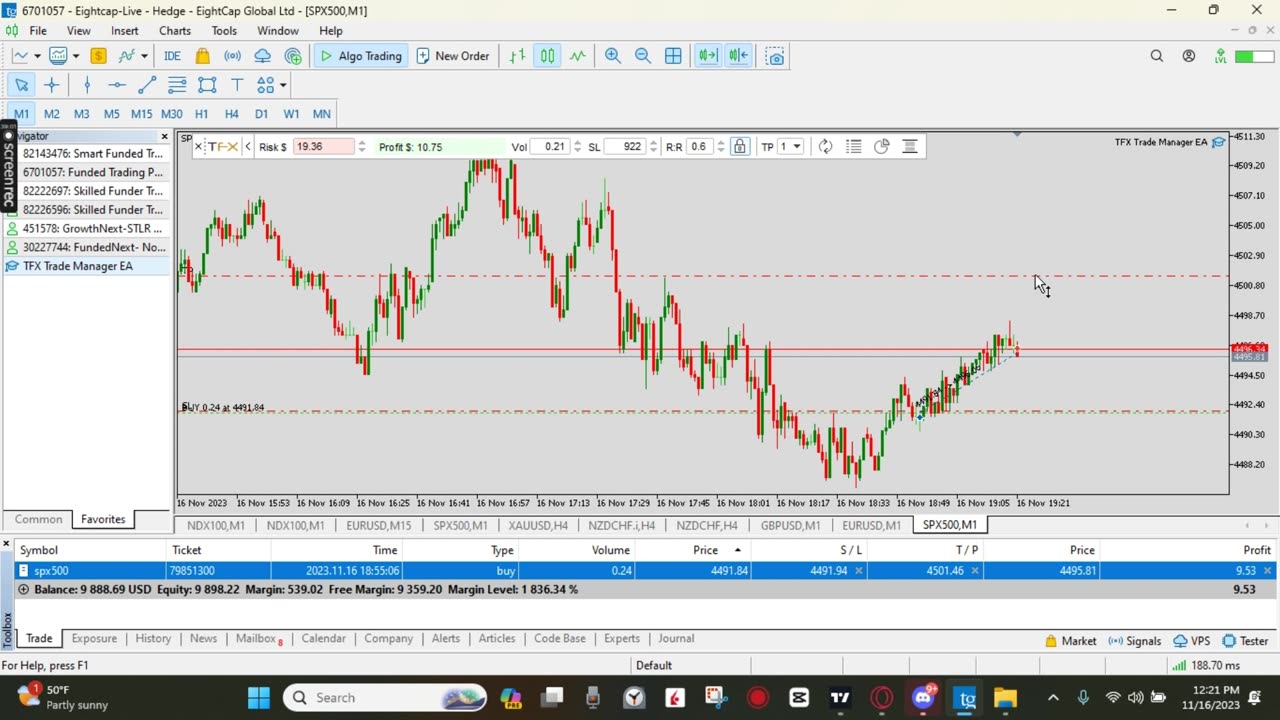
Task: Expand the account summary row in Trade tab
Action: (24, 590)
